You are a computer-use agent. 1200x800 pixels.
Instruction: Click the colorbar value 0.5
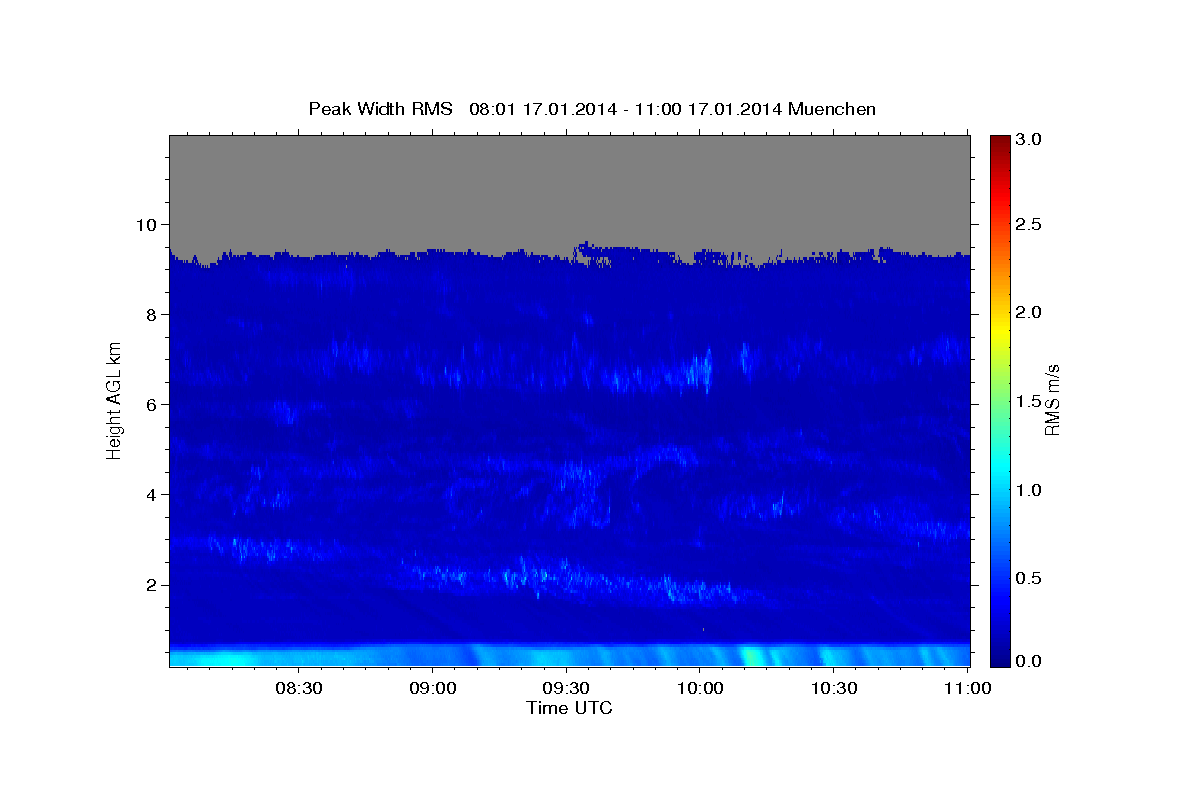[1030, 578]
